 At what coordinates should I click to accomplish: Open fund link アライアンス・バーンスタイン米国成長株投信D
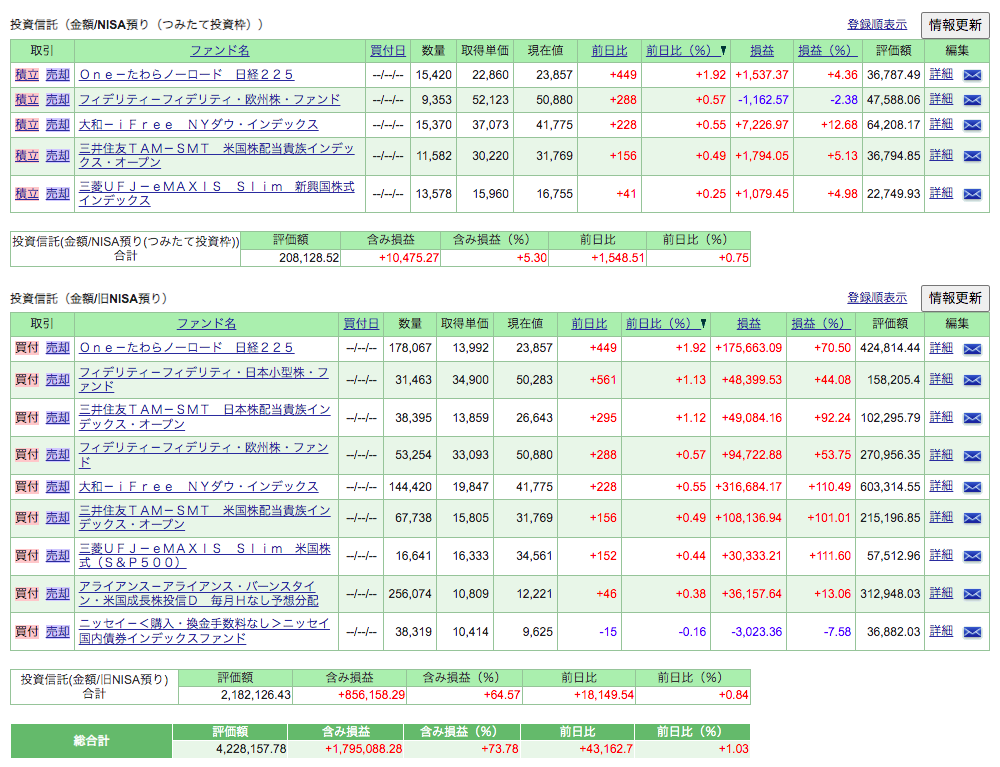(x=198, y=593)
